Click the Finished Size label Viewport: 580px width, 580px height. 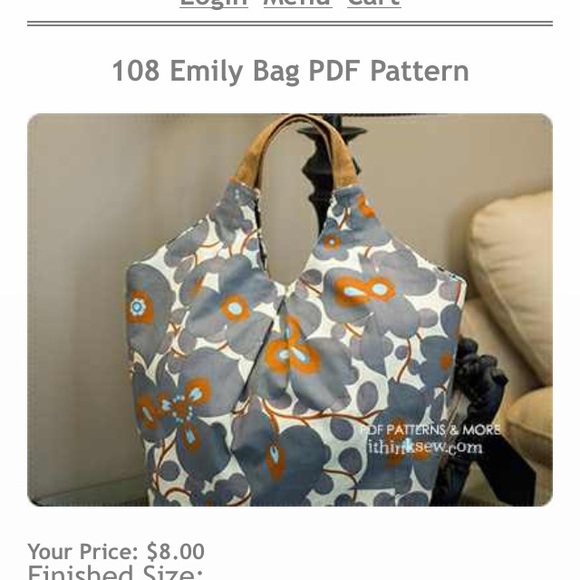click(x=115, y=573)
